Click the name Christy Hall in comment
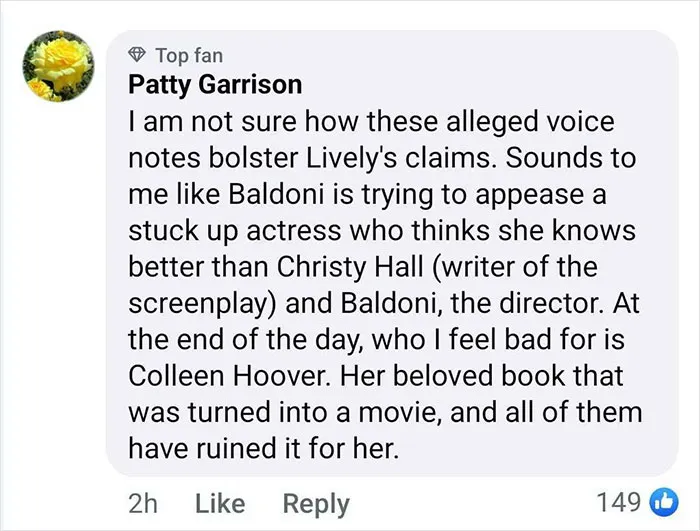Viewport: 700px width, 531px height. [x=350, y=267]
